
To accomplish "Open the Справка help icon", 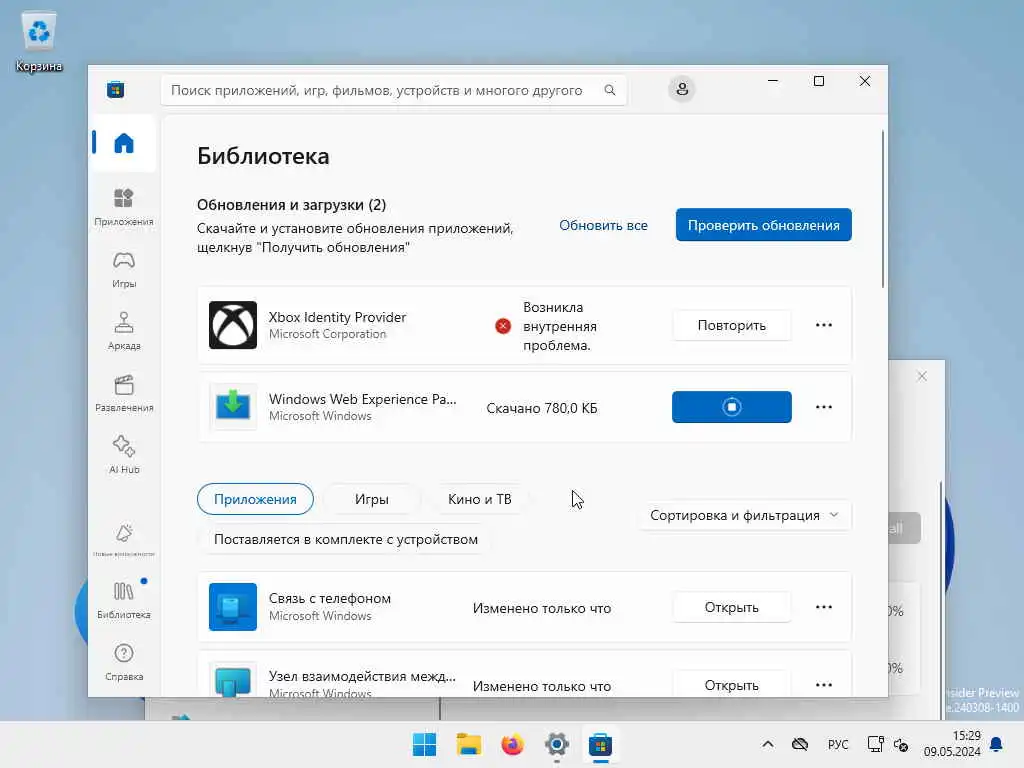I will (x=123, y=662).
